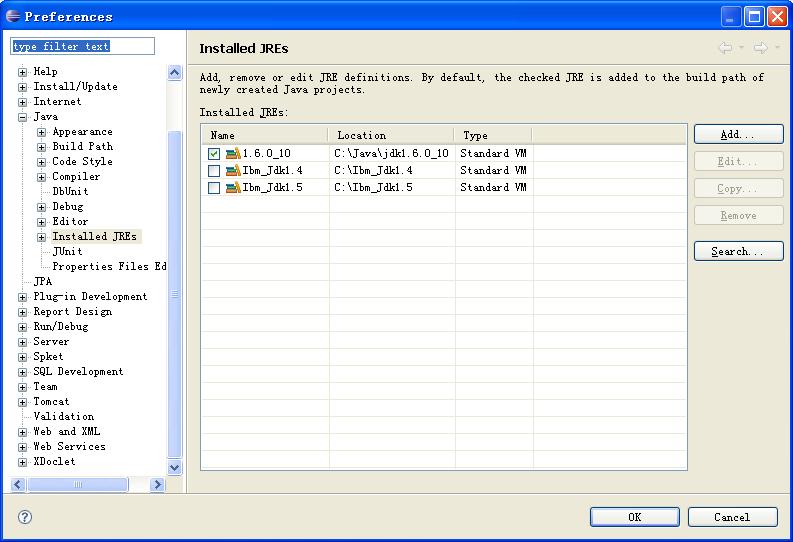Select Web and XML tree item
The height and width of the screenshot is (542, 793).
pos(67,431)
